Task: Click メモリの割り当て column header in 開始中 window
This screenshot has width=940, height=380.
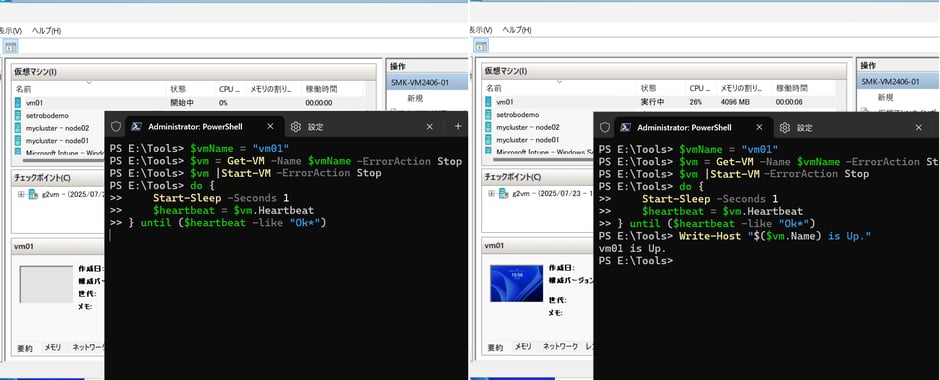Action: 274,89
